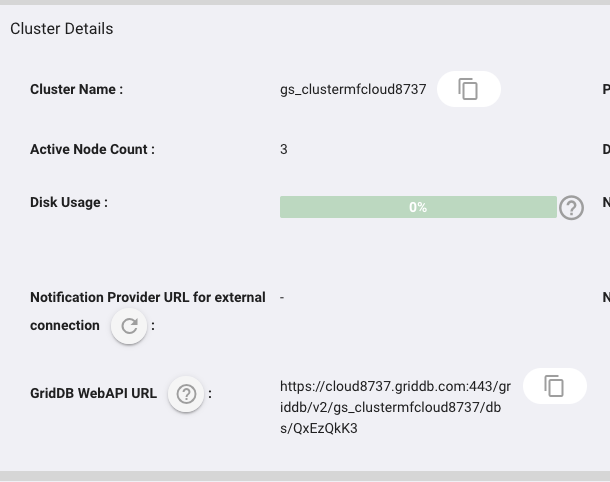
Task: Copy the cluster name to clipboard
Action: 468,89
